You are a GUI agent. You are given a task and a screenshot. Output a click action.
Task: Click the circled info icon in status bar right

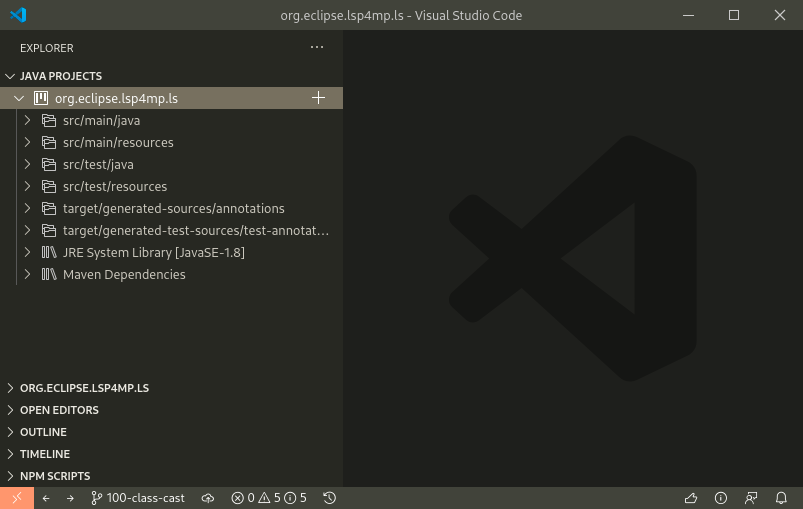721,498
